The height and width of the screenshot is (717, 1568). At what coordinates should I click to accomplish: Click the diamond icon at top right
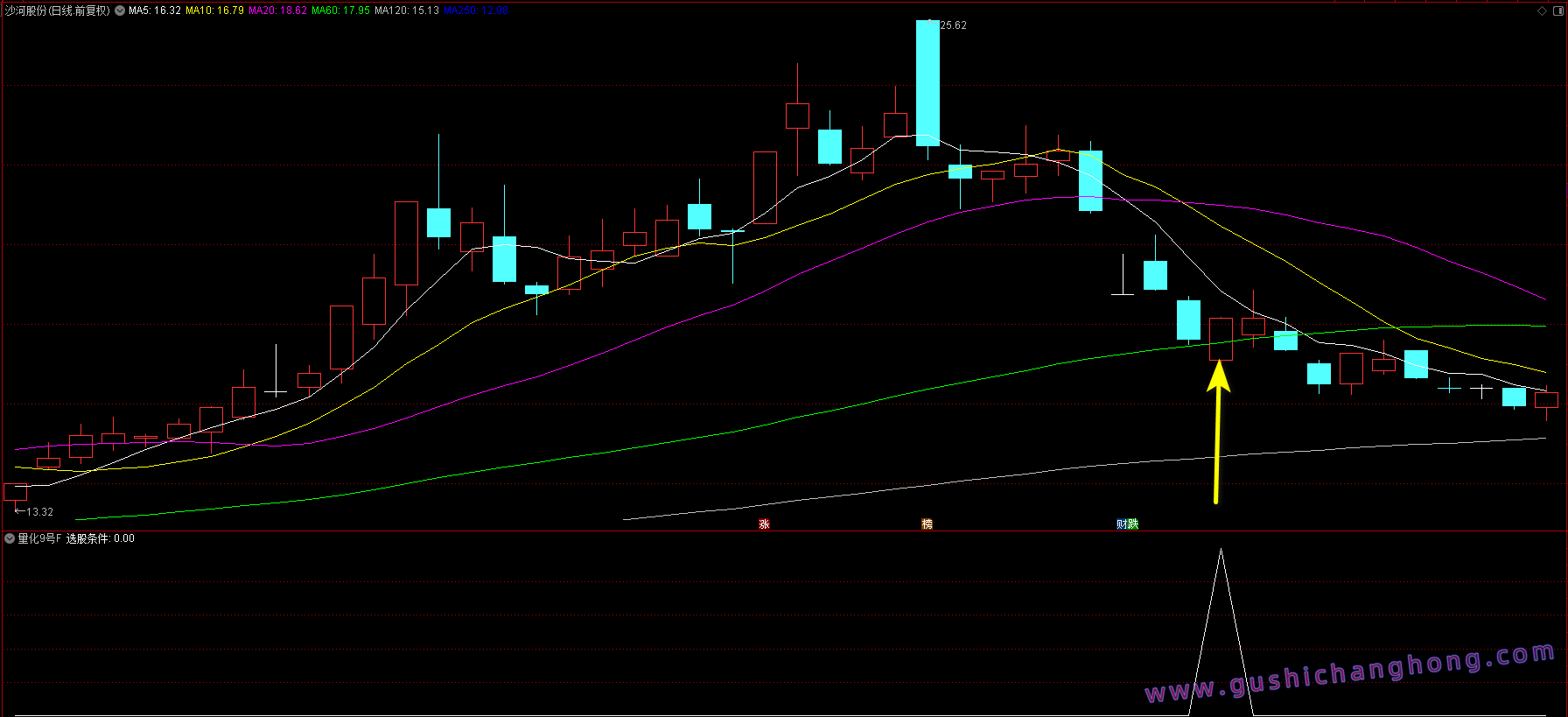point(1542,11)
